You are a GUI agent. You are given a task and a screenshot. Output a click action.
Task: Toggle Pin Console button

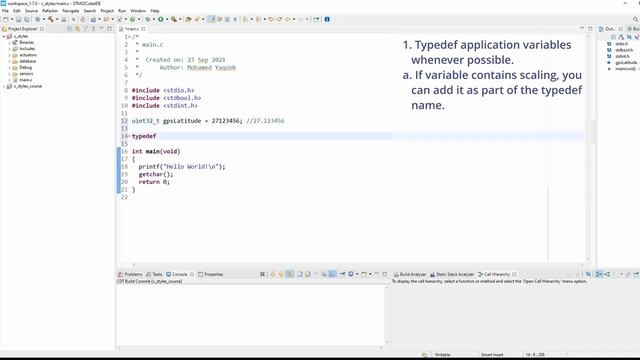click(x=342, y=274)
